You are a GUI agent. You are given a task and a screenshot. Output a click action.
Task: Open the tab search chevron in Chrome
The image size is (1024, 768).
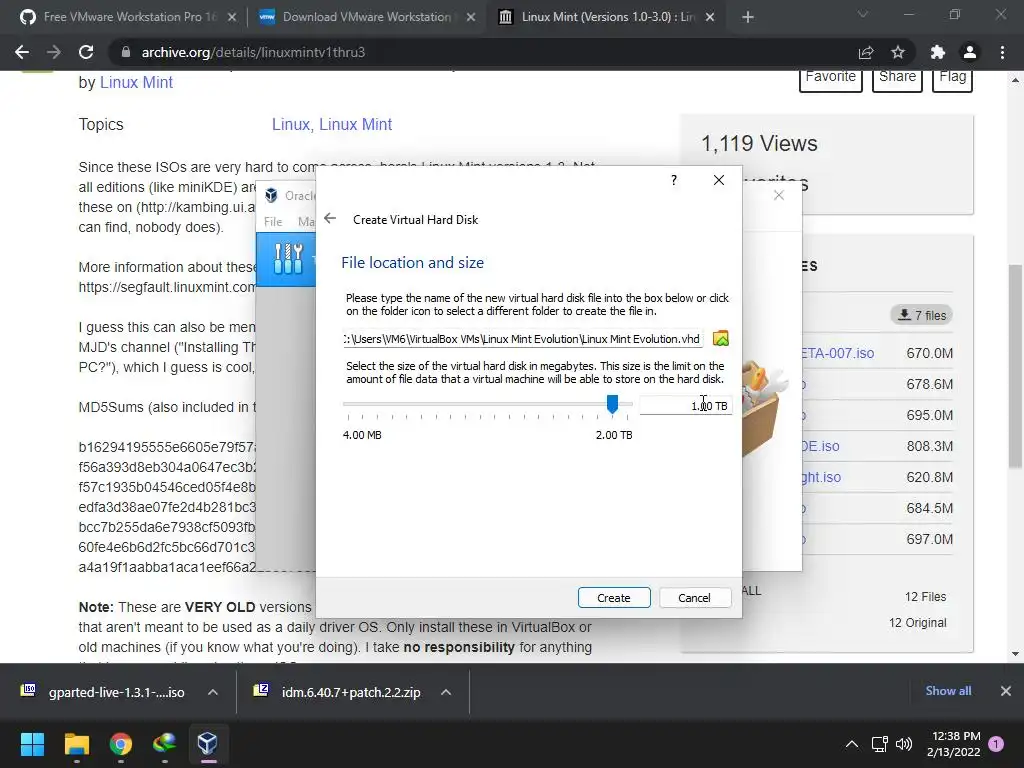(x=863, y=14)
